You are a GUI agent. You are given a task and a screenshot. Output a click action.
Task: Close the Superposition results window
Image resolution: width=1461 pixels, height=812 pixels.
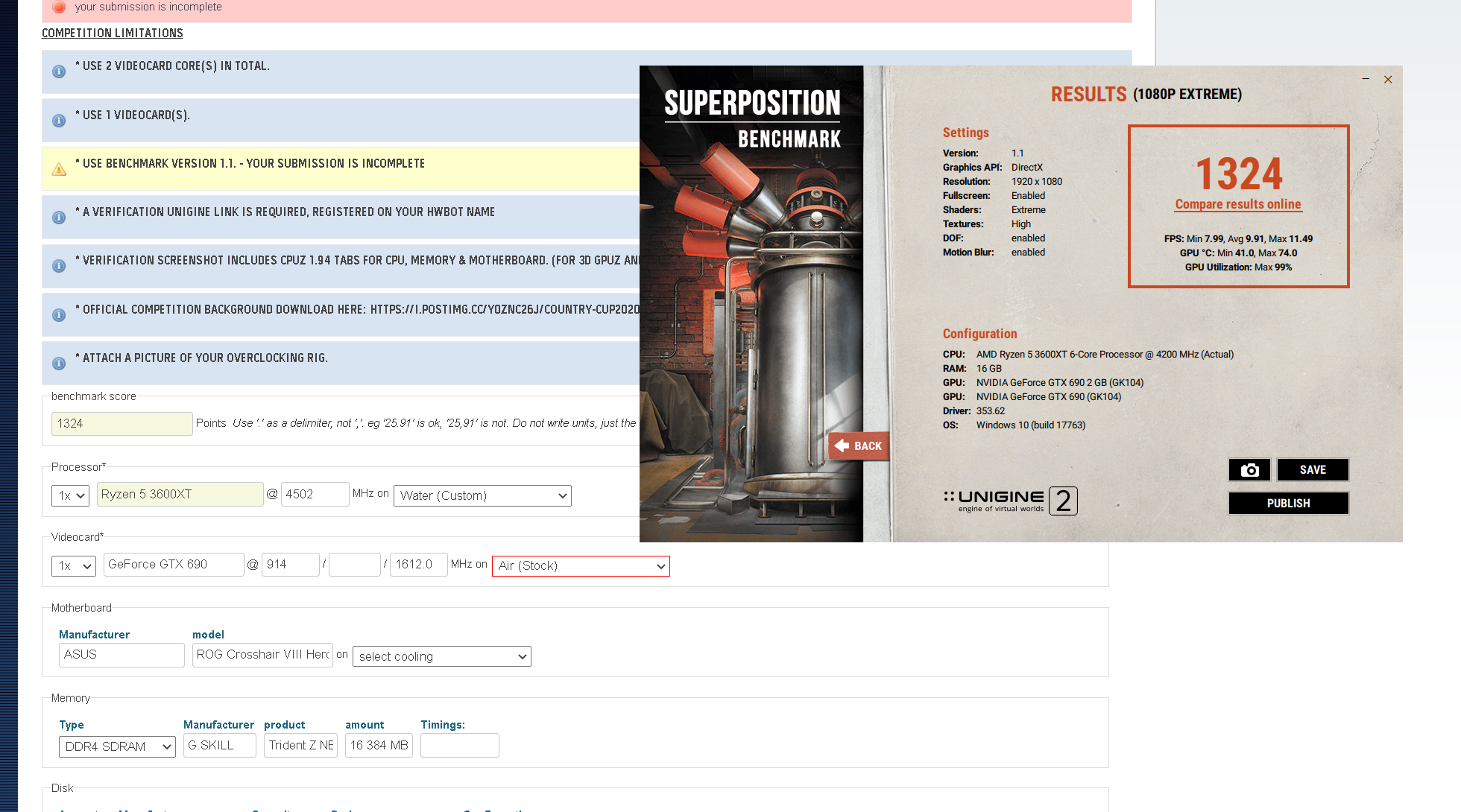(1388, 80)
